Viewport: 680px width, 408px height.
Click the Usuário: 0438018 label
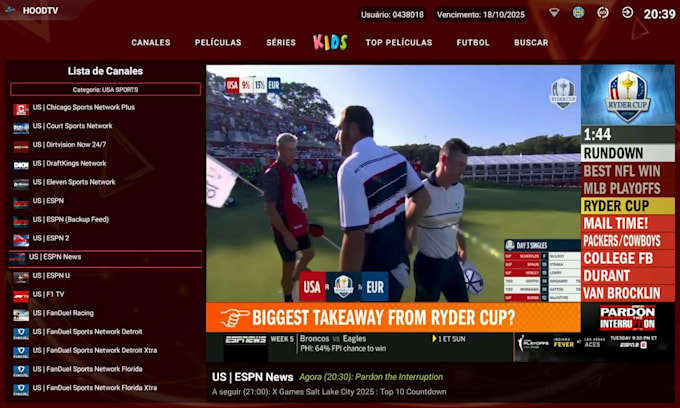point(392,15)
